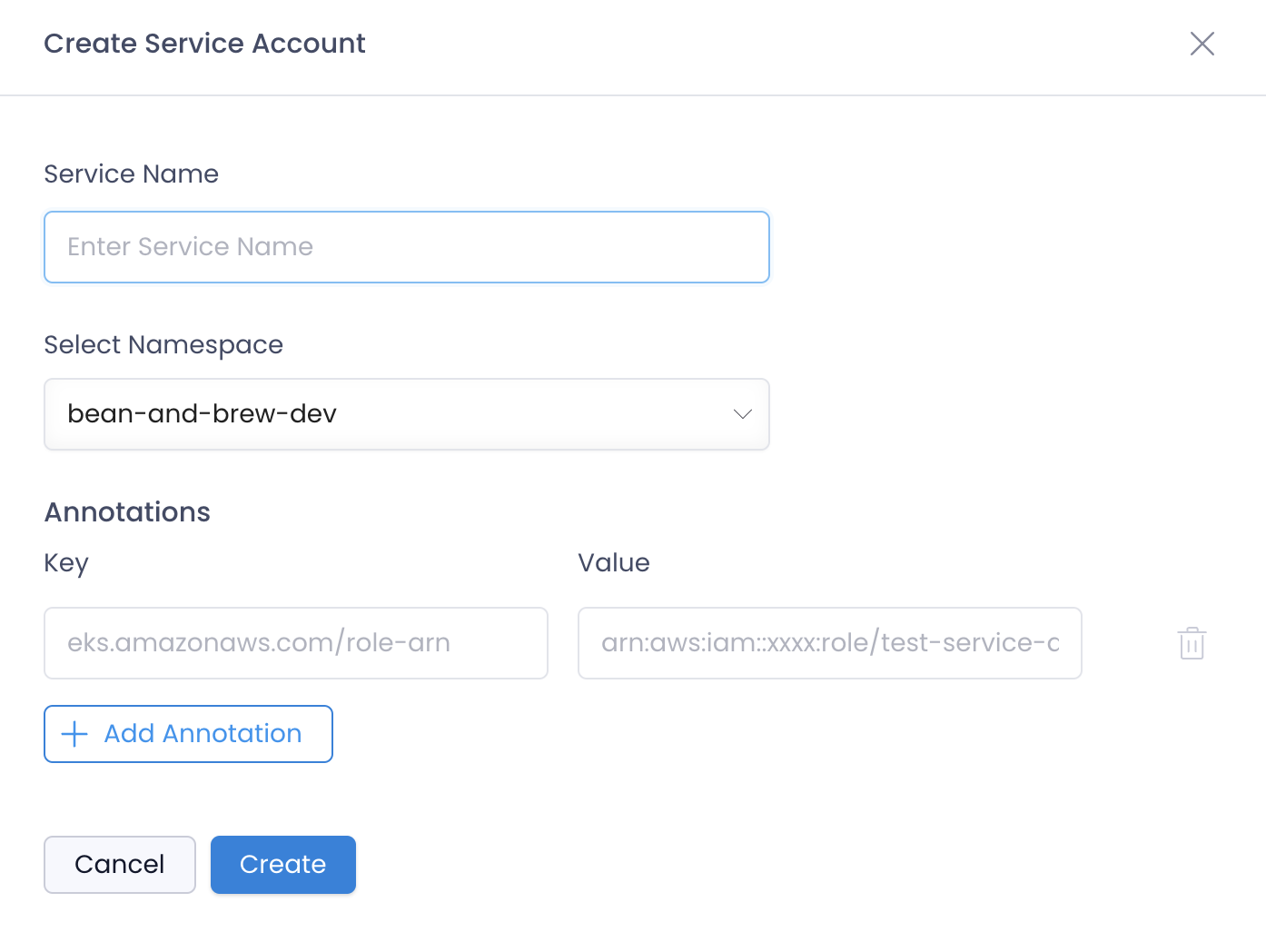Delete the annotation row with trash icon

click(1192, 643)
